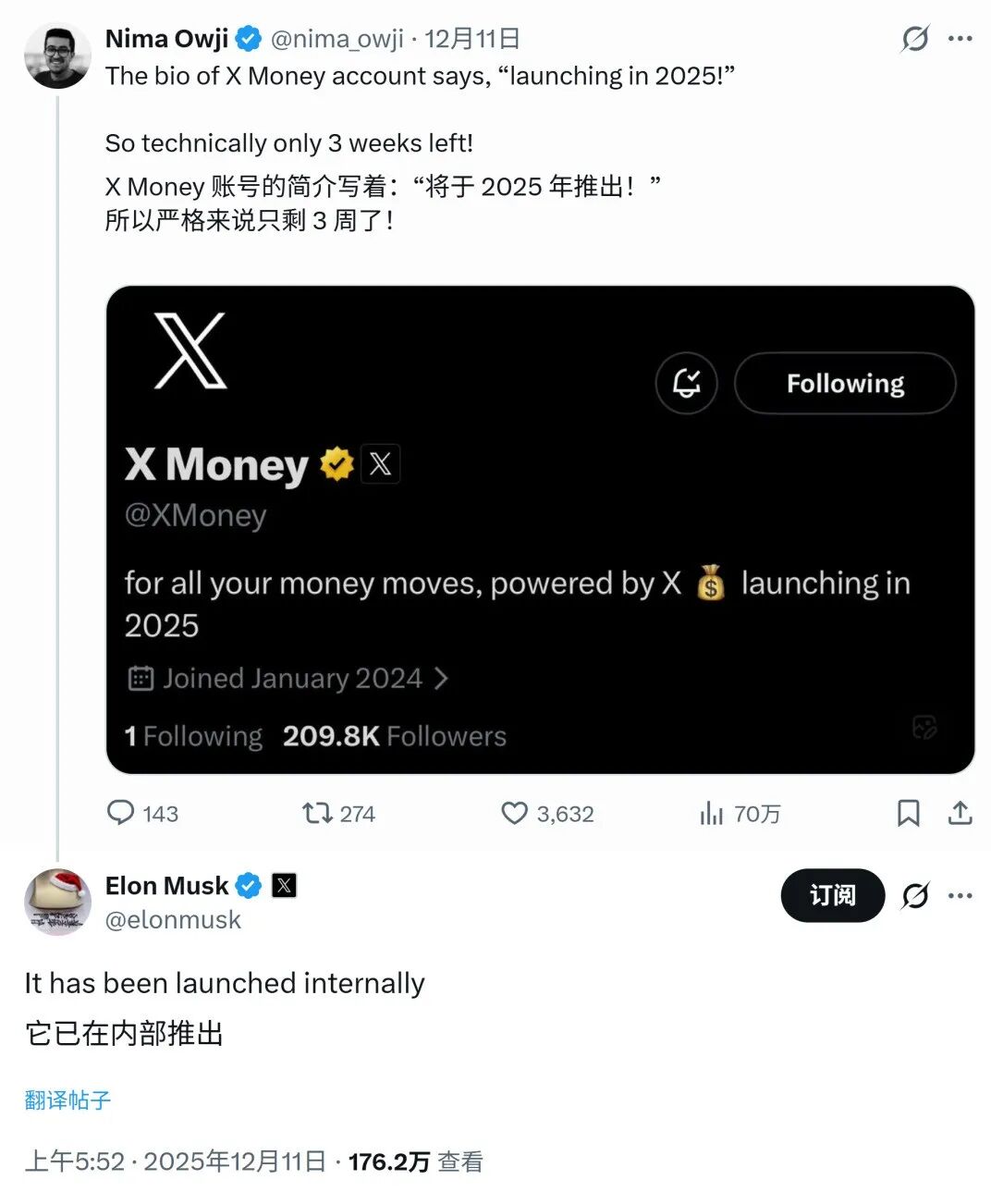Viewport: 991px width, 1204px height.
Task: Click the 订阅 subscribe button
Action: point(833,895)
